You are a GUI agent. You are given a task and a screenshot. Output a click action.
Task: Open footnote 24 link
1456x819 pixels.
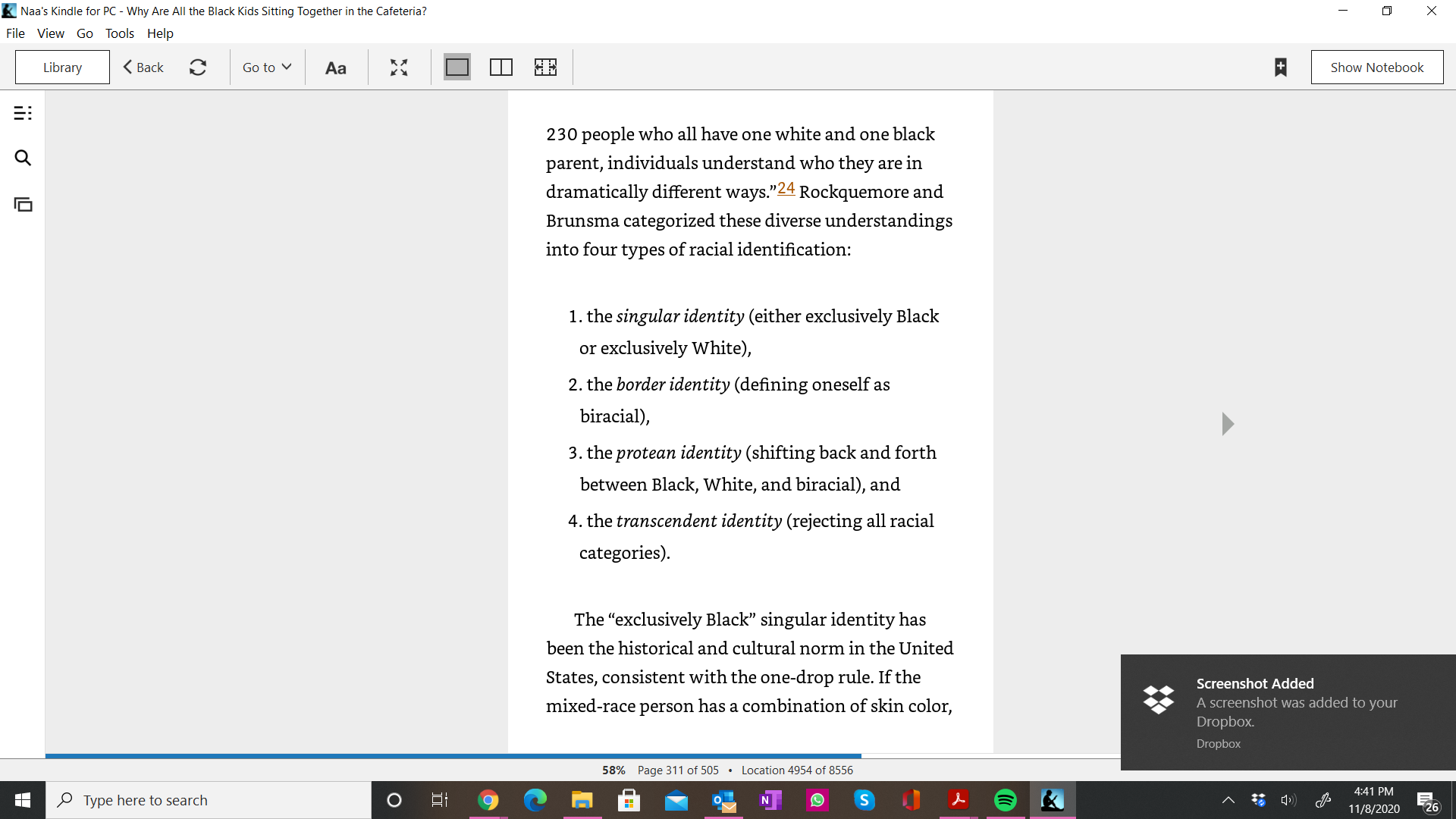click(786, 188)
